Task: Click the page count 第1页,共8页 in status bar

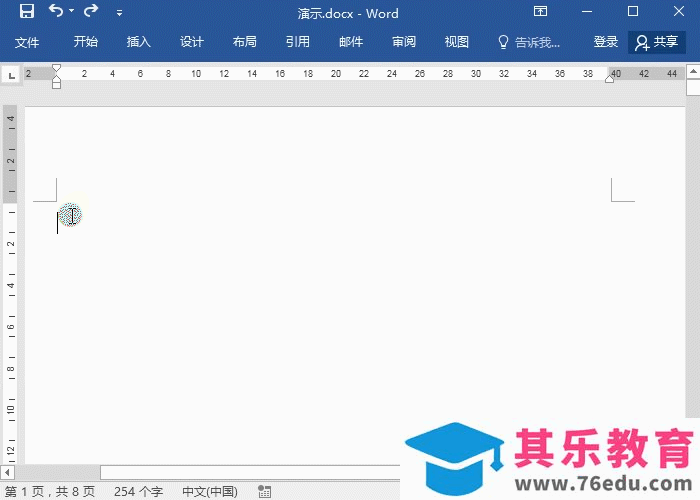Action: (x=50, y=492)
